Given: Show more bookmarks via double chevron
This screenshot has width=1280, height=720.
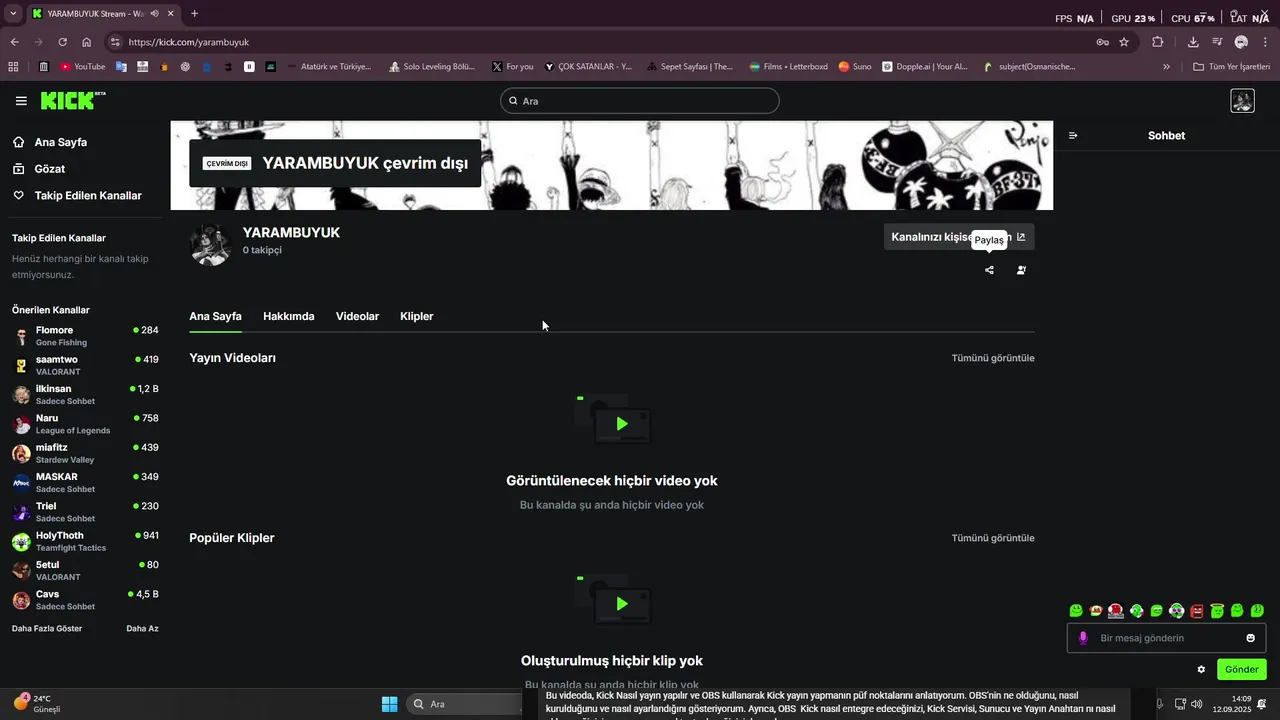Looking at the screenshot, I should point(1166,67).
